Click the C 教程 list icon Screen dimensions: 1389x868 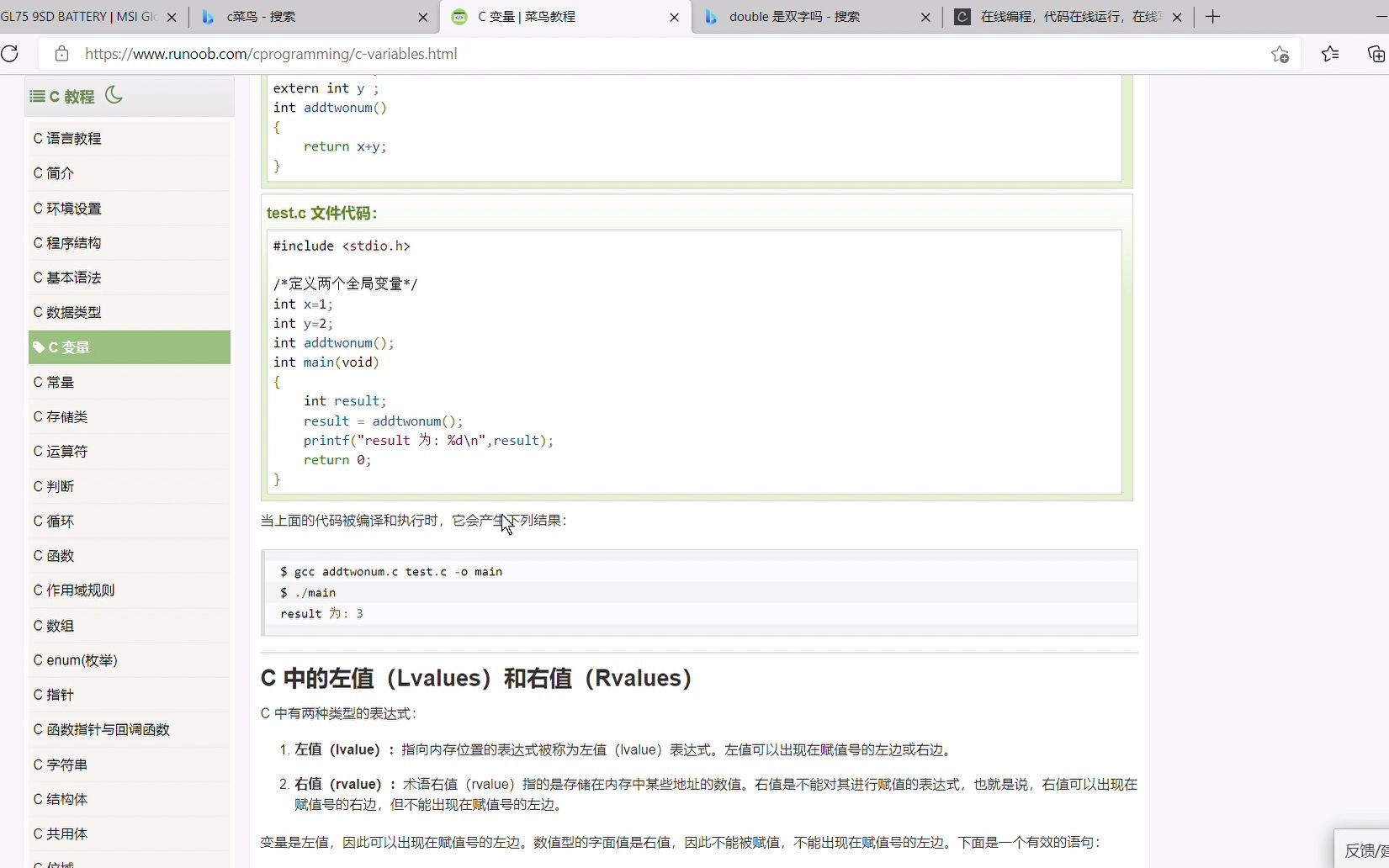coord(37,96)
